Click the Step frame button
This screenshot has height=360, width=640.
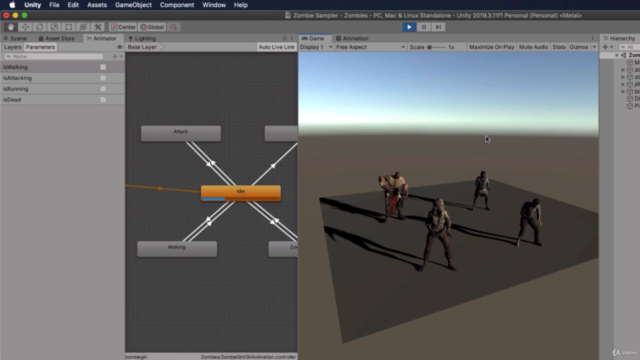(438, 27)
